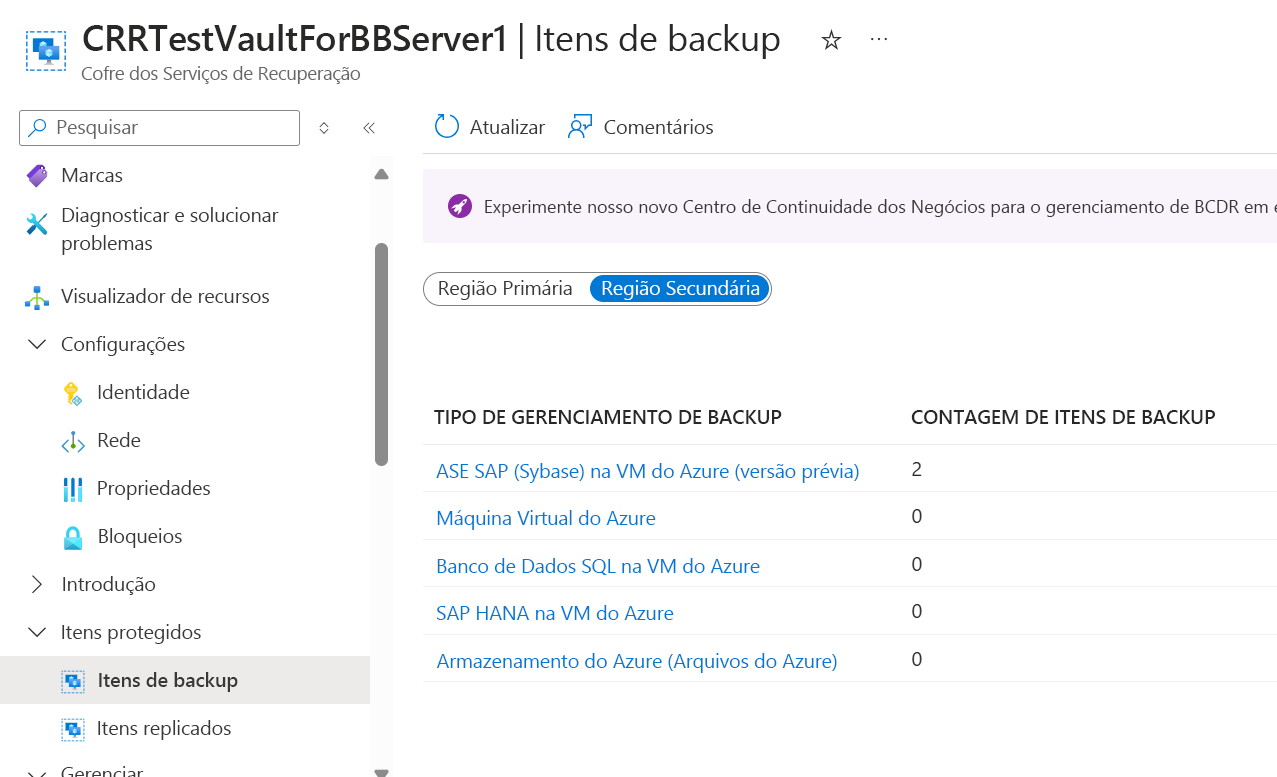Viewport: 1277px width, 777px height.
Task: Select the Região Secundária toggle option
Action: (x=680, y=289)
